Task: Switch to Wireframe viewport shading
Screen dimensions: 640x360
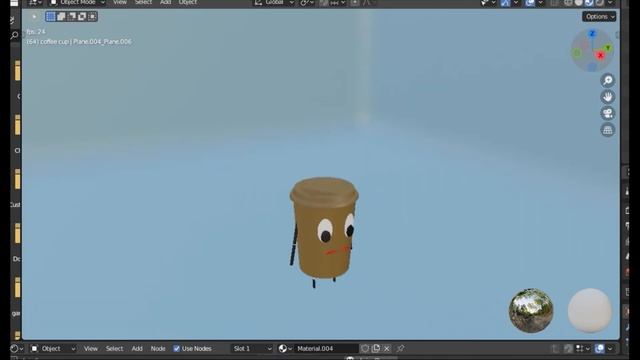Action: tap(568, 3)
